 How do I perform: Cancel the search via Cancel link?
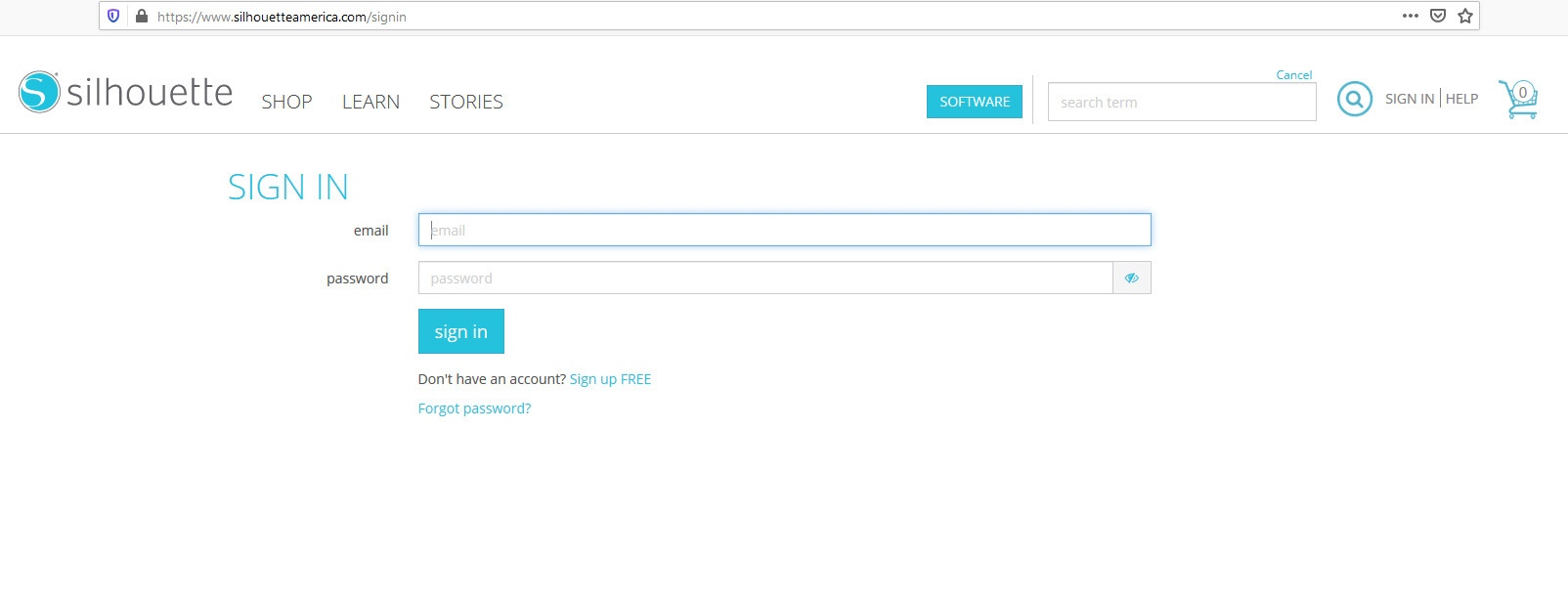coord(1293,75)
